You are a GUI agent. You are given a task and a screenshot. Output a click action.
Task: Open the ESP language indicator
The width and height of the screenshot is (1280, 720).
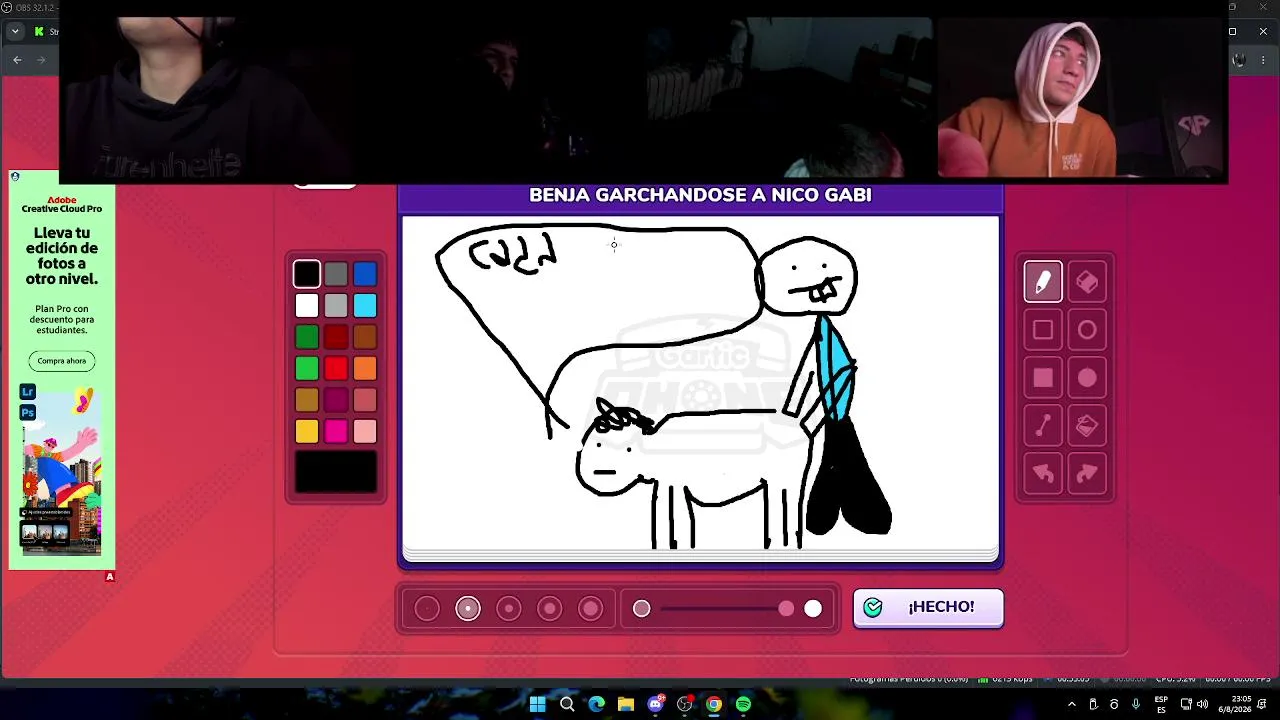pos(1161,704)
